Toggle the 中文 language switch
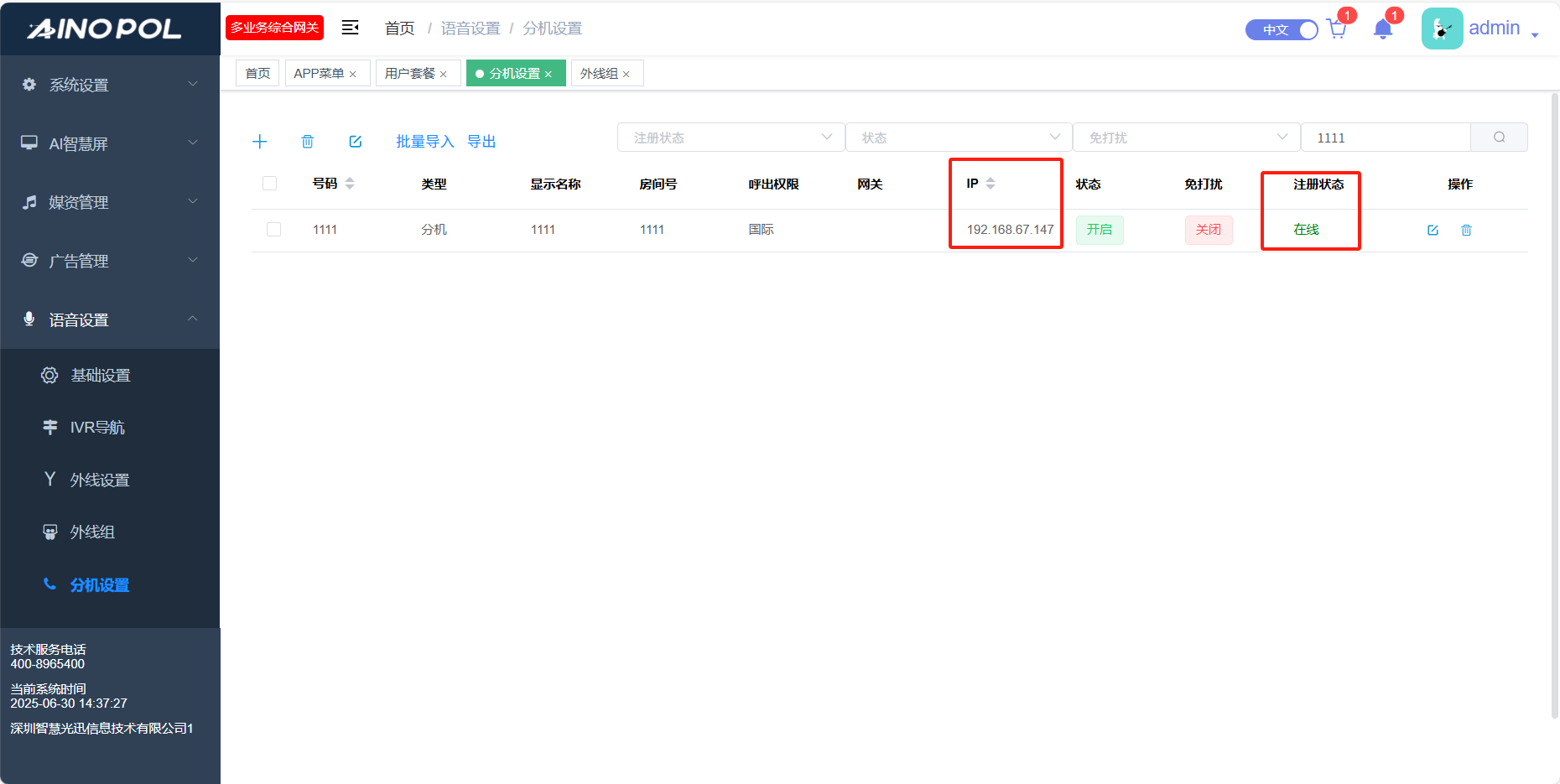This screenshot has height=784, width=1560. [x=1282, y=29]
